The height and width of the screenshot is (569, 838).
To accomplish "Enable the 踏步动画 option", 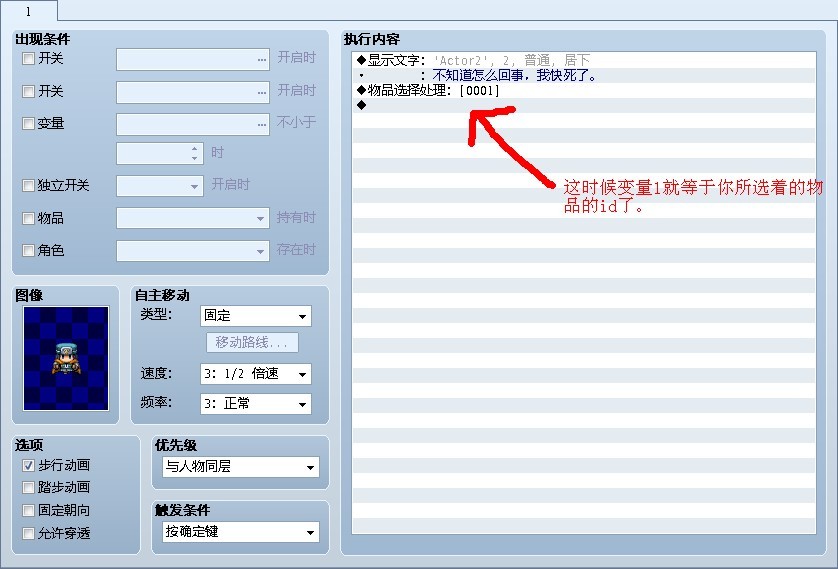I will coord(28,487).
